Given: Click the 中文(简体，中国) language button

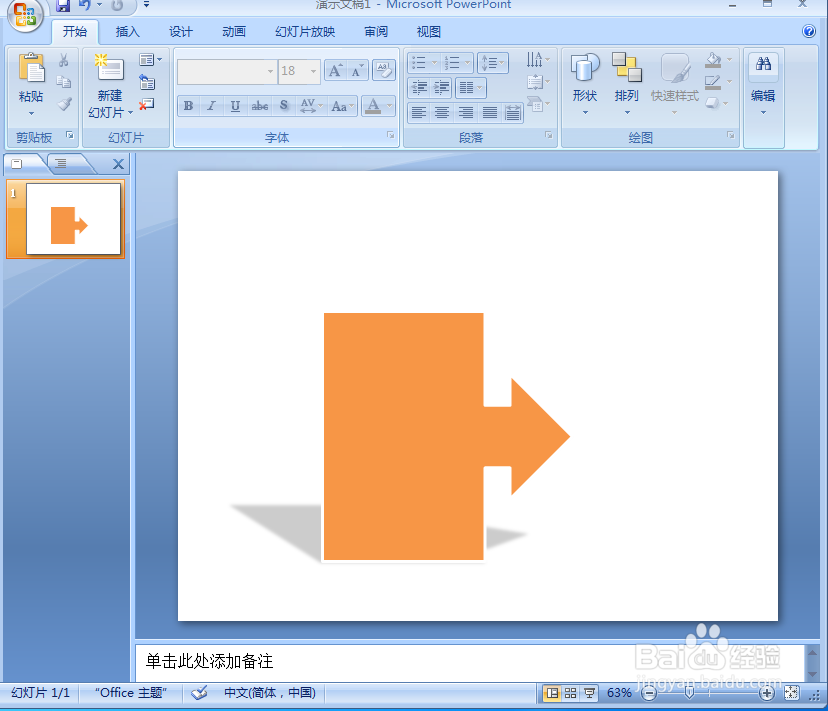Looking at the screenshot, I should click(x=270, y=693).
